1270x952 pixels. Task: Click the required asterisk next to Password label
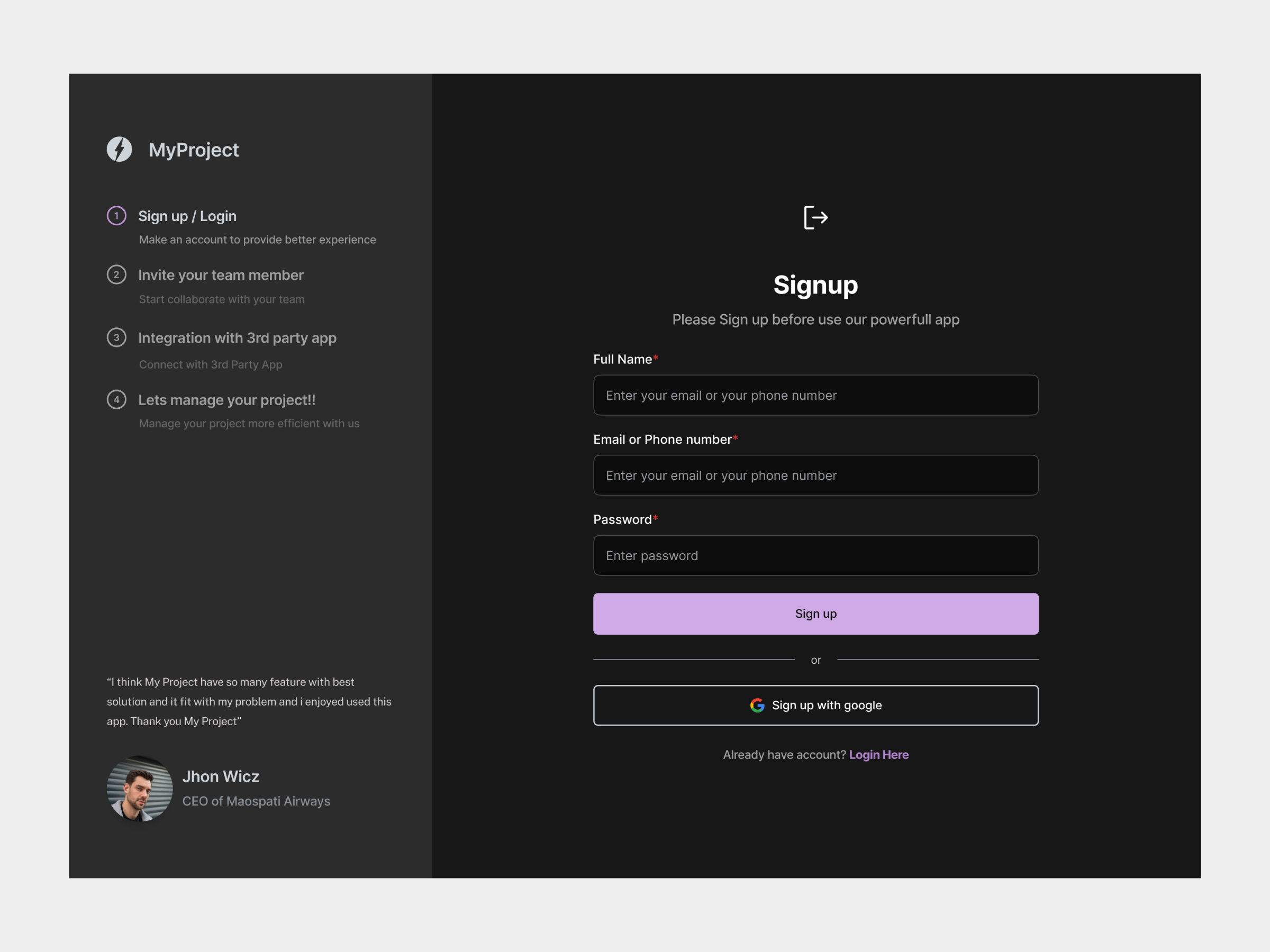pyautogui.click(x=655, y=518)
